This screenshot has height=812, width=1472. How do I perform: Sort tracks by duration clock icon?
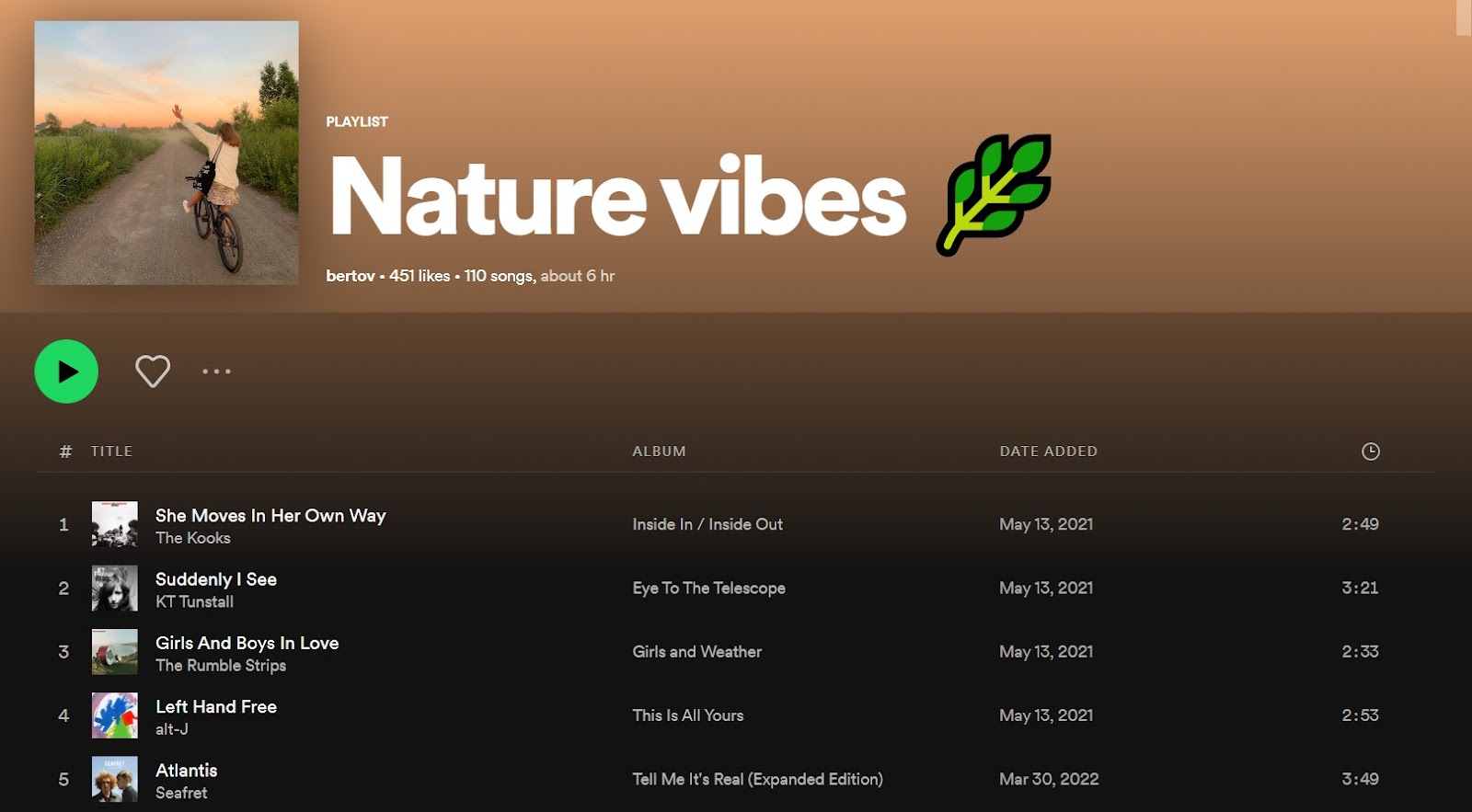(x=1370, y=452)
